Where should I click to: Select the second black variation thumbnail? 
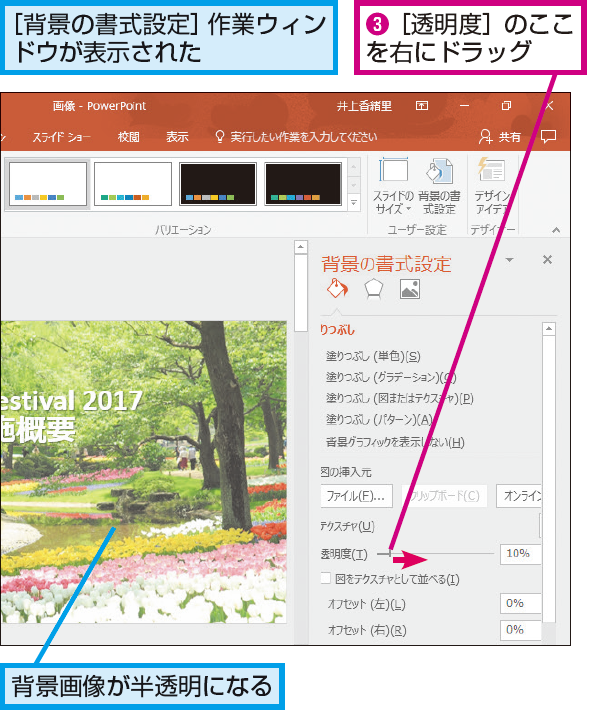[x=303, y=184]
